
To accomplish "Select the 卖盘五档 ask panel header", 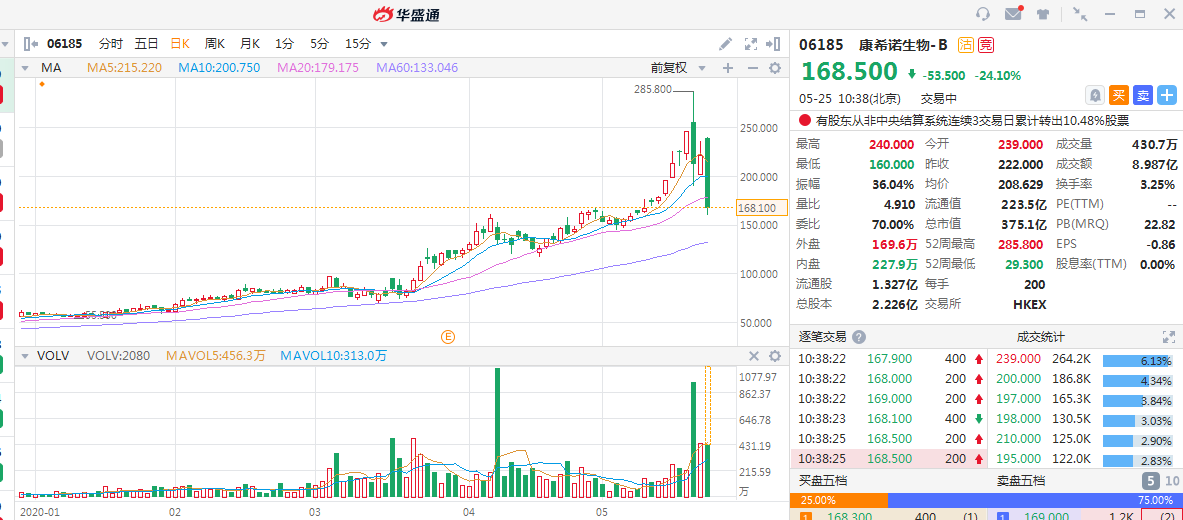I will [x=1021, y=481].
